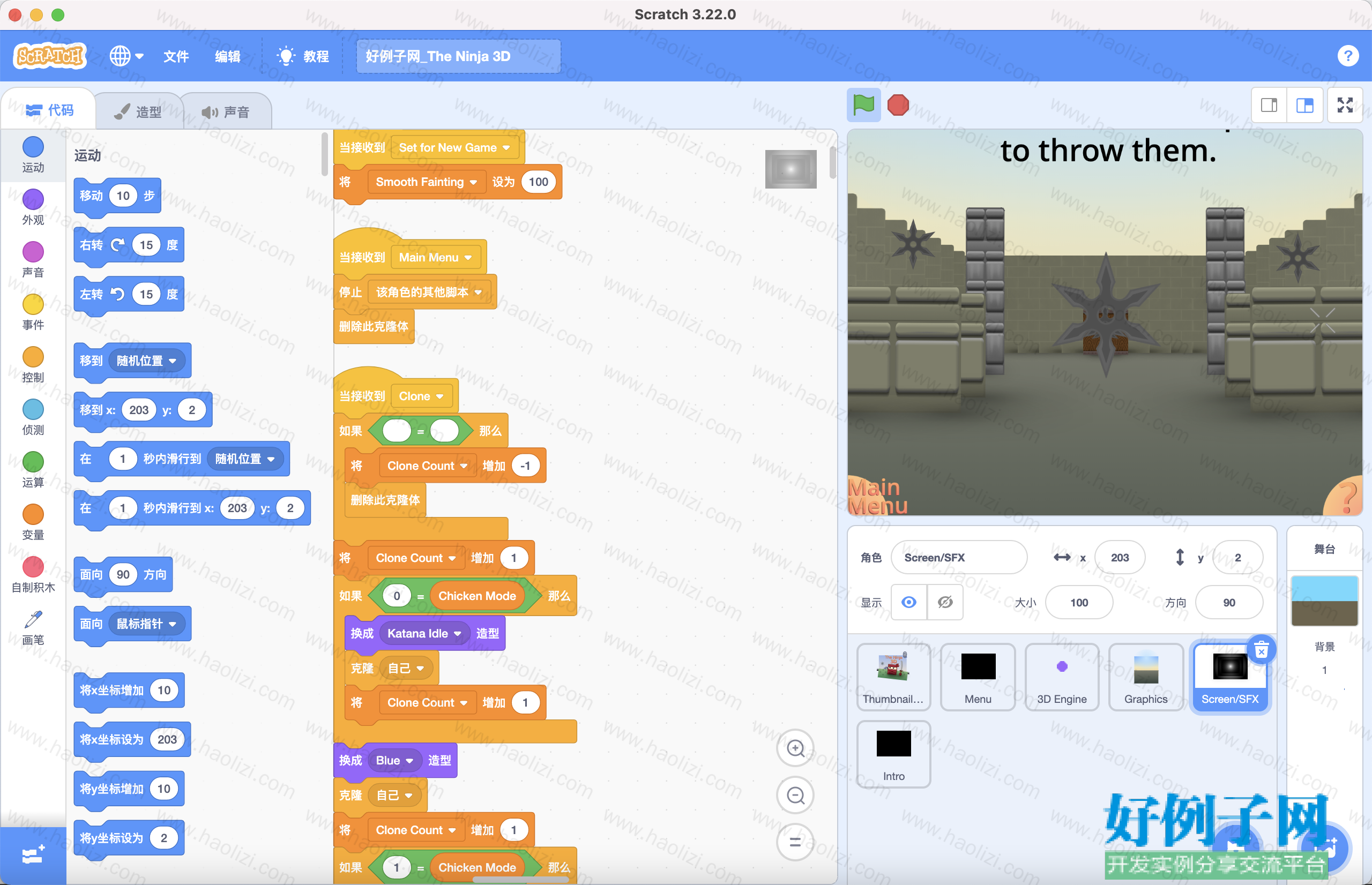
Task: Edit the sprite 大小 size field
Action: click(x=1079, y=602)
